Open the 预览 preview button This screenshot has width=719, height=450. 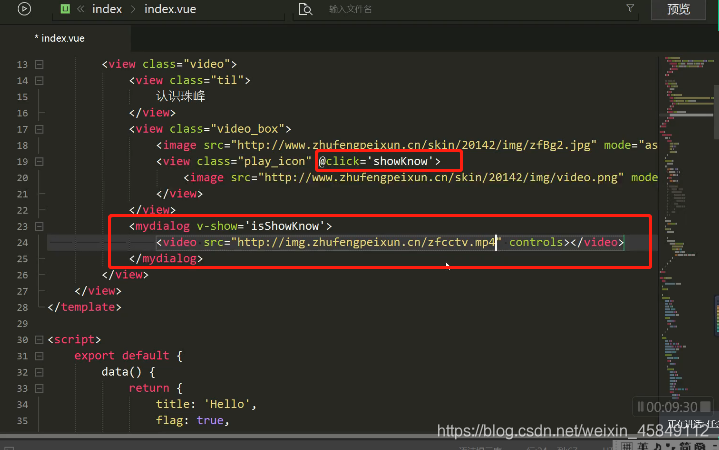678,9
